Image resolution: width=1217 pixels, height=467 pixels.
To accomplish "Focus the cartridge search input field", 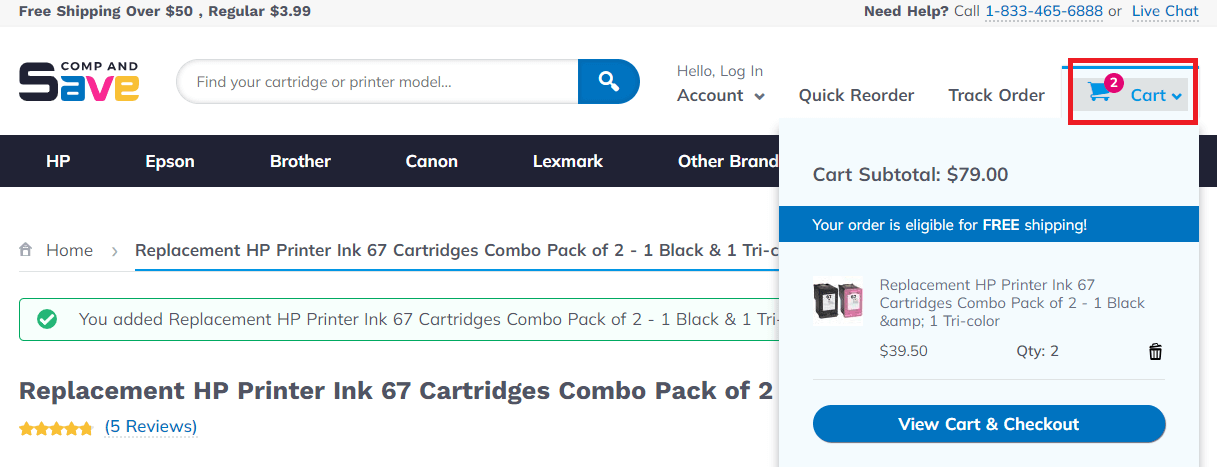I will click(378, 81).
